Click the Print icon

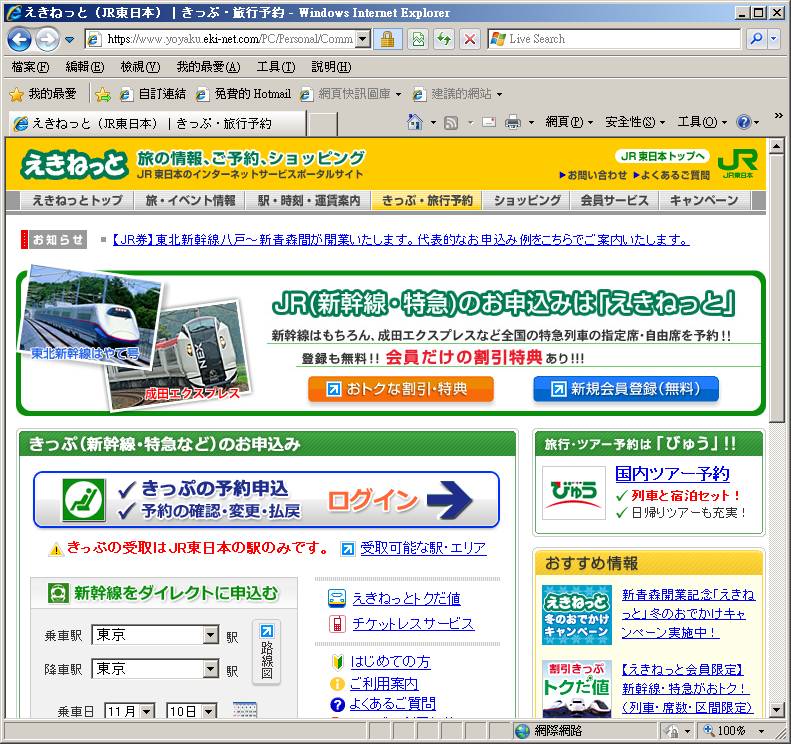coord(513,122)
